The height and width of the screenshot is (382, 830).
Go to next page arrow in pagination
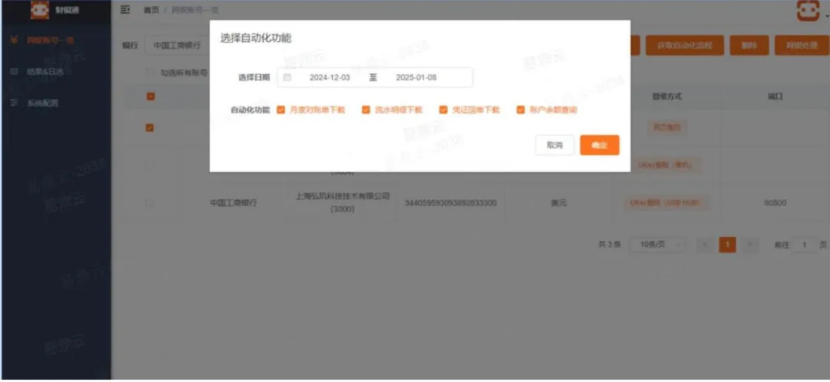coord(750,245)
